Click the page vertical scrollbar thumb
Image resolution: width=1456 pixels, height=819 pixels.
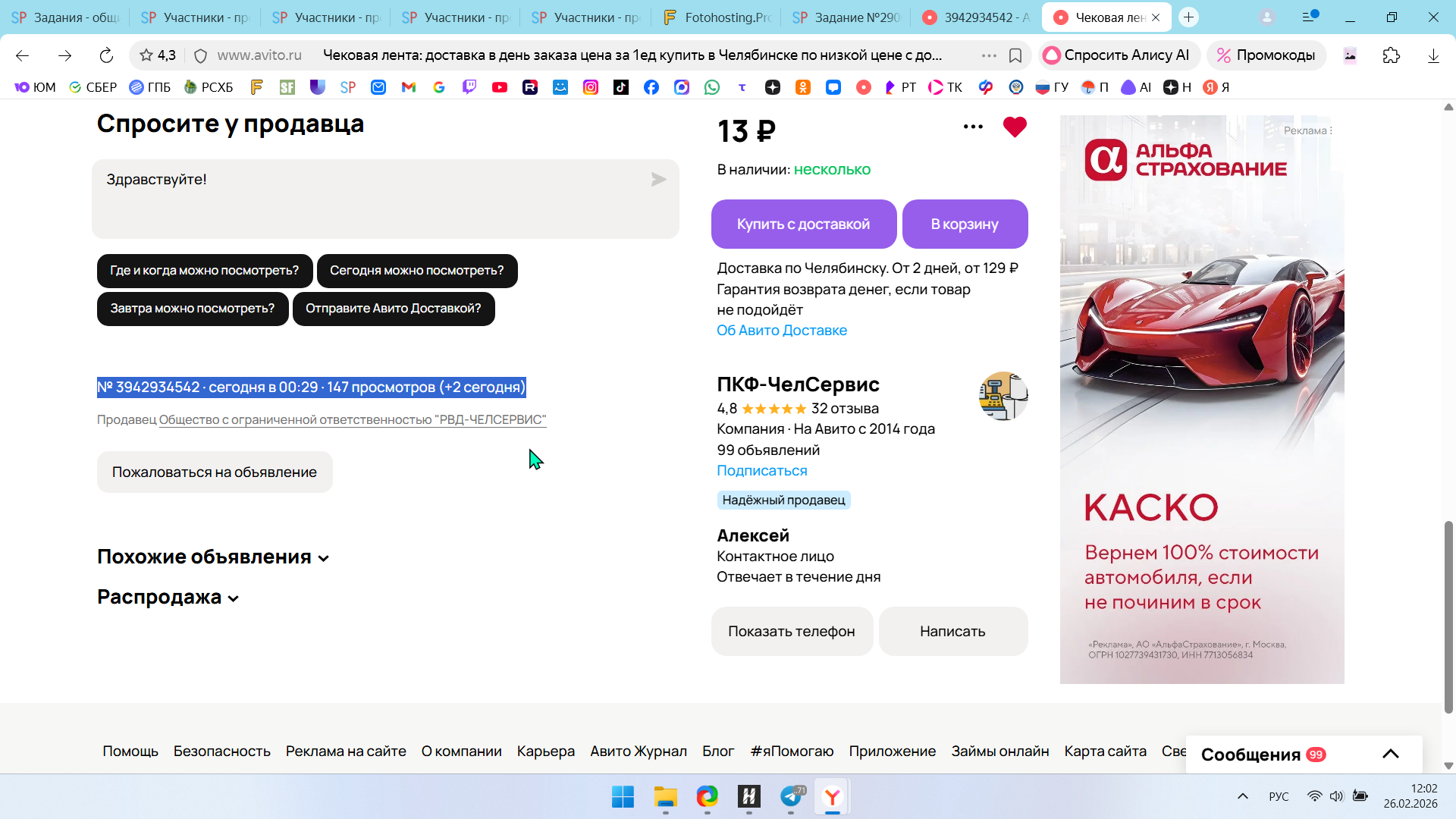pos(1448,616)
